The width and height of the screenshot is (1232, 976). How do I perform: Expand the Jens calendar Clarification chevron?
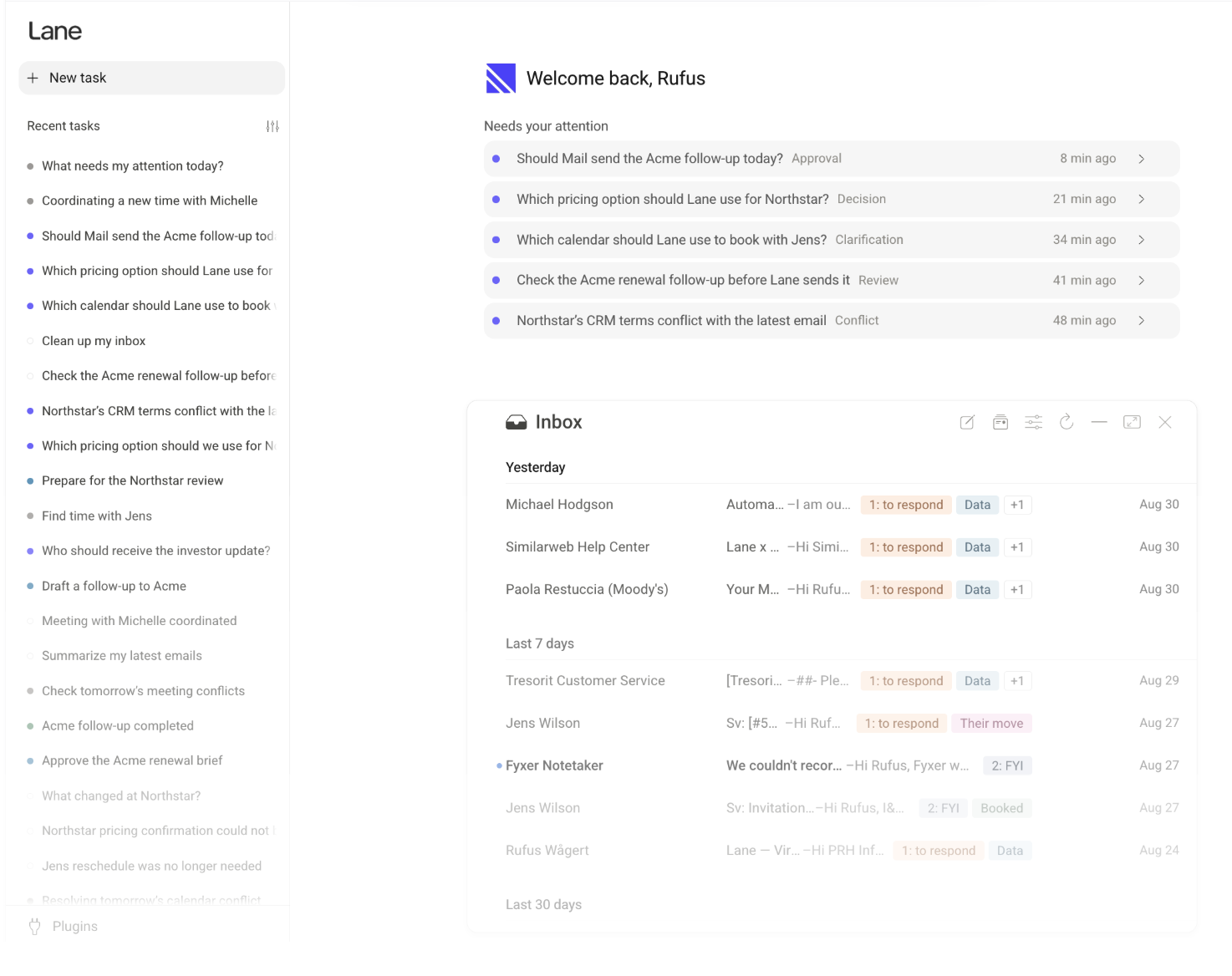[x=1142, y=240]
